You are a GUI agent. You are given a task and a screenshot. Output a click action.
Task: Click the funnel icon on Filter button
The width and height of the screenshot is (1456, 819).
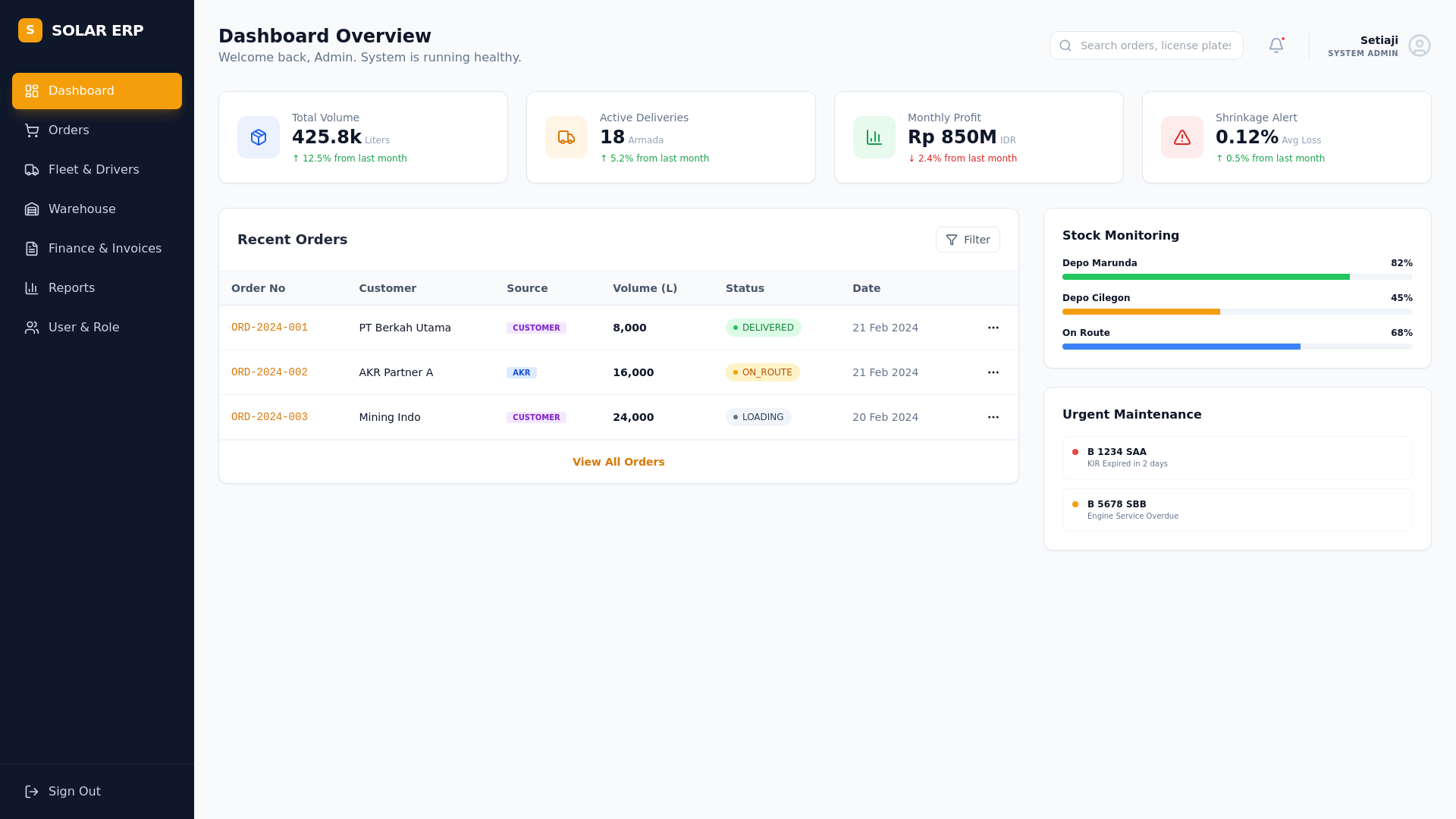[x=952, y=240]
